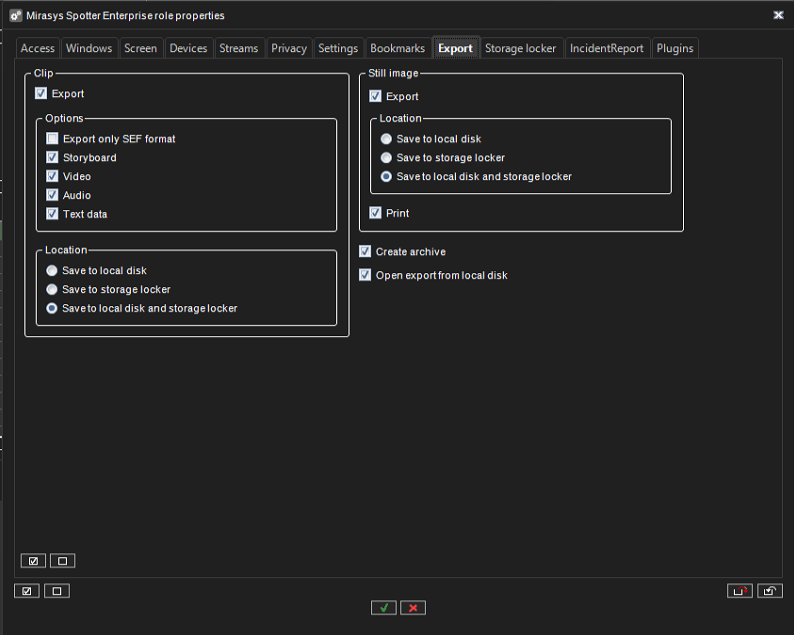Toggle the Create archive checkbox

(366, 252)
